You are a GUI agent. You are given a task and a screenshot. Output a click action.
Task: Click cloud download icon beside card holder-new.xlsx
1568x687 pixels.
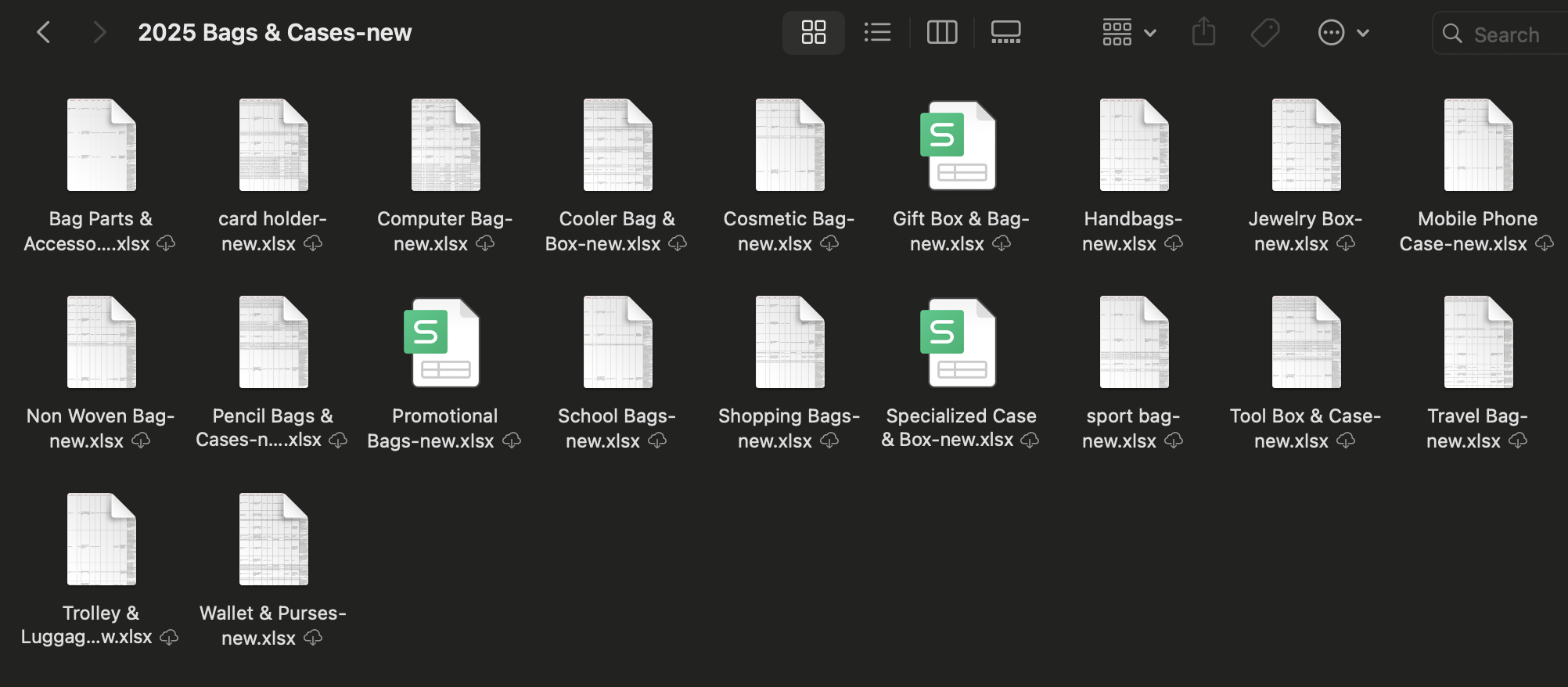click(313, 243)
